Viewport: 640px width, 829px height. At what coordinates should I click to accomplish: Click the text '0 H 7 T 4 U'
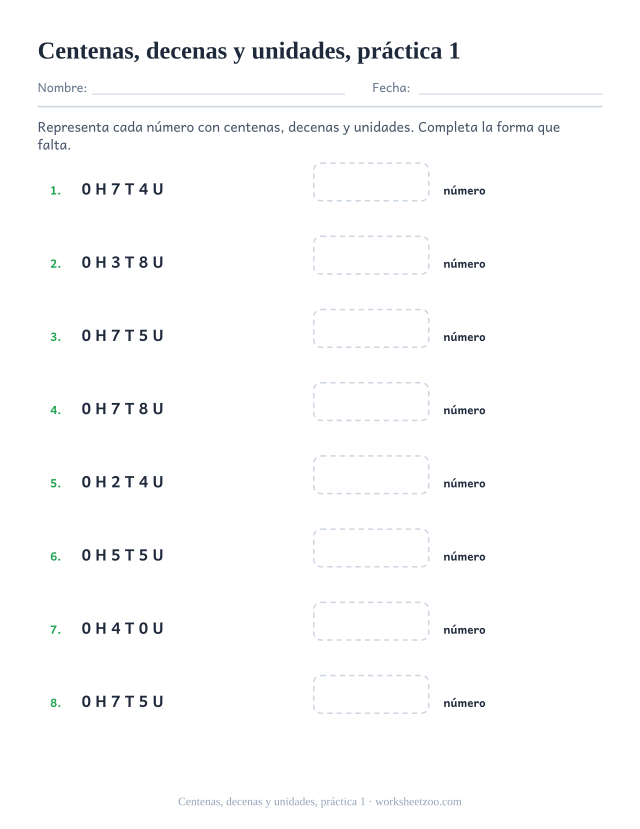[x=122, y=189]
